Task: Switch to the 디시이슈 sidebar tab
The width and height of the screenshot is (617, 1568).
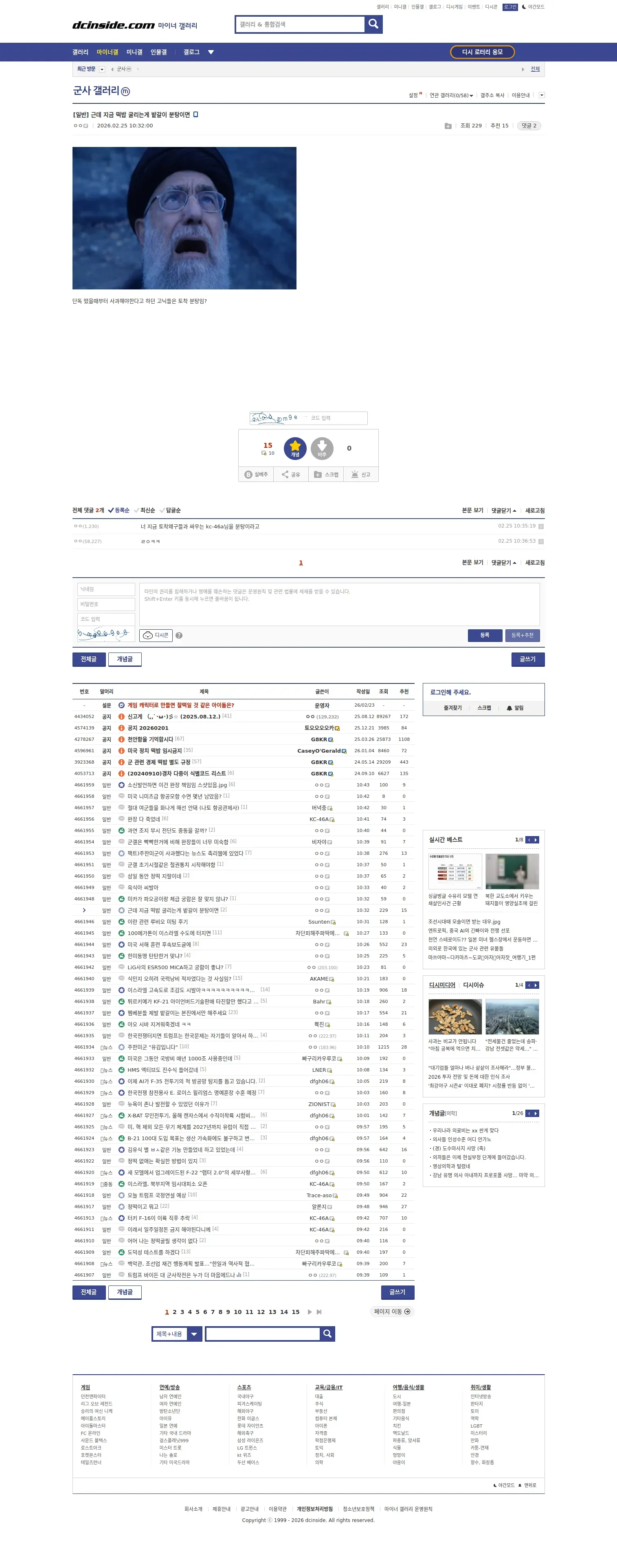Action: point(473,985)
